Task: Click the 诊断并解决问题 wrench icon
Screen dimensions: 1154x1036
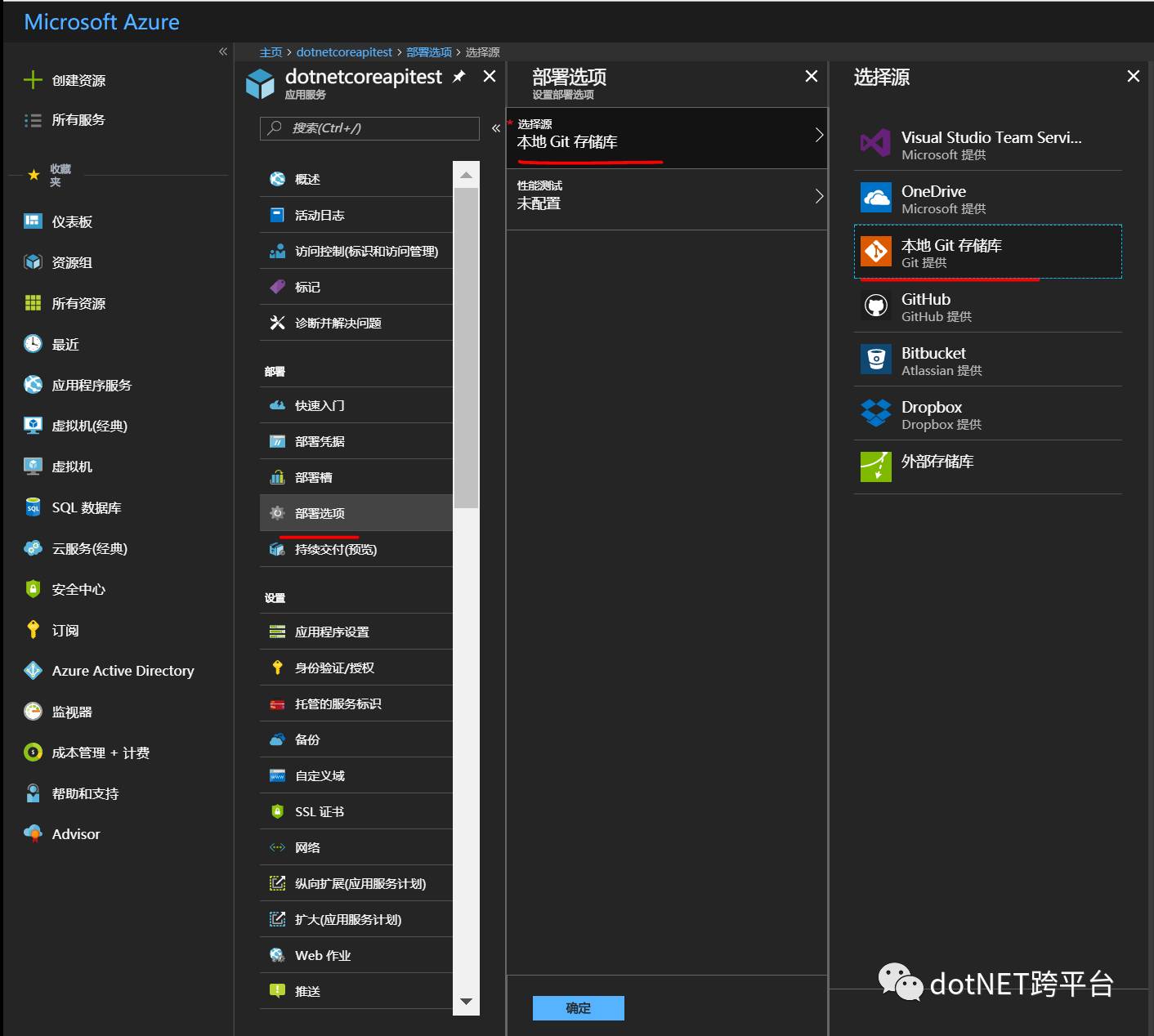Action: 278,323
